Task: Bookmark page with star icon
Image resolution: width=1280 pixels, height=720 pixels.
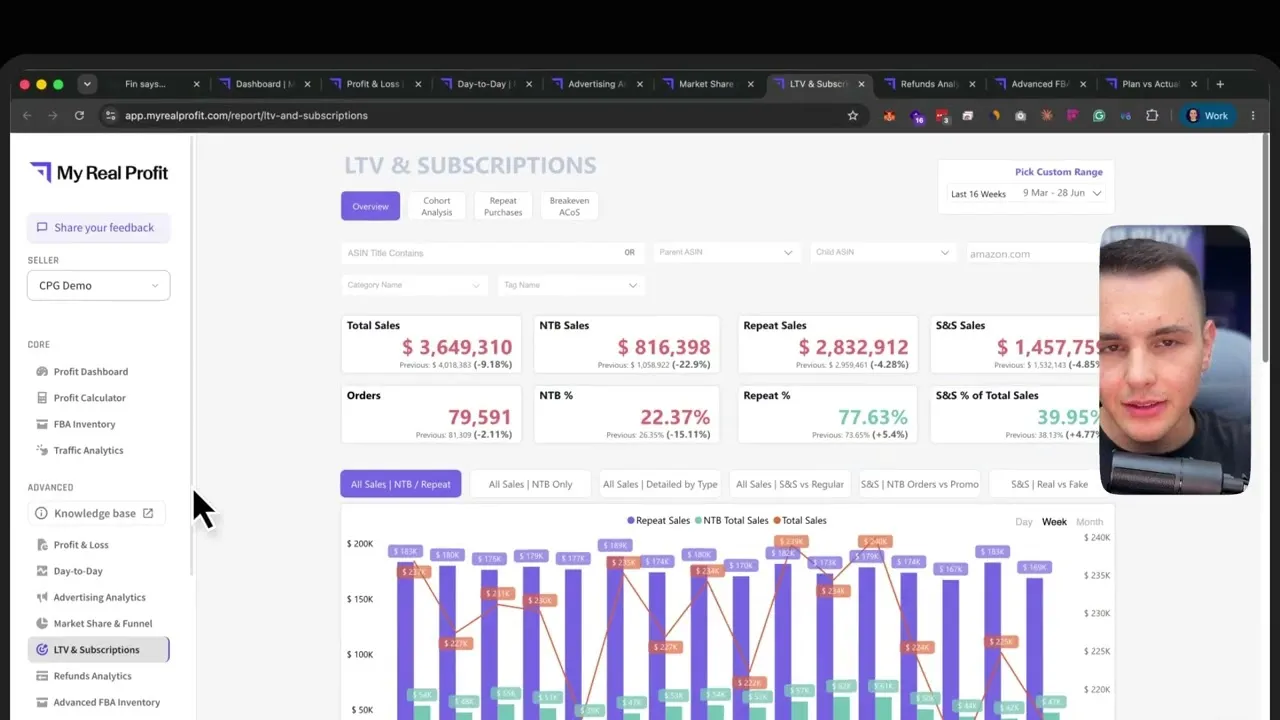Action: 853,115
